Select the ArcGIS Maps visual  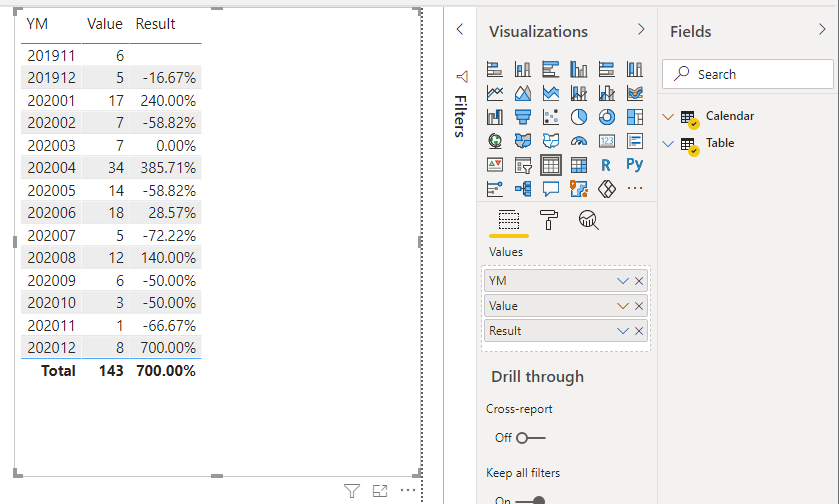578,189
